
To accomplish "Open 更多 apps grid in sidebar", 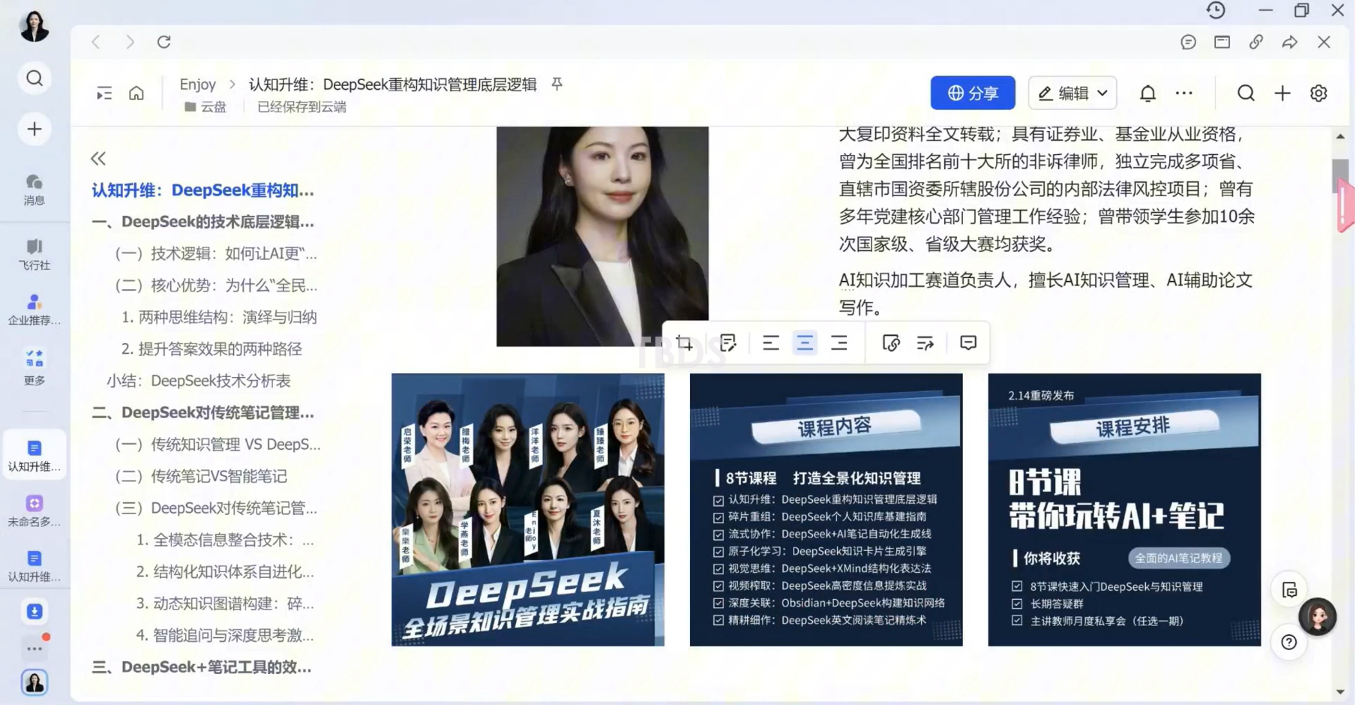I will click(x=34, y=367).
